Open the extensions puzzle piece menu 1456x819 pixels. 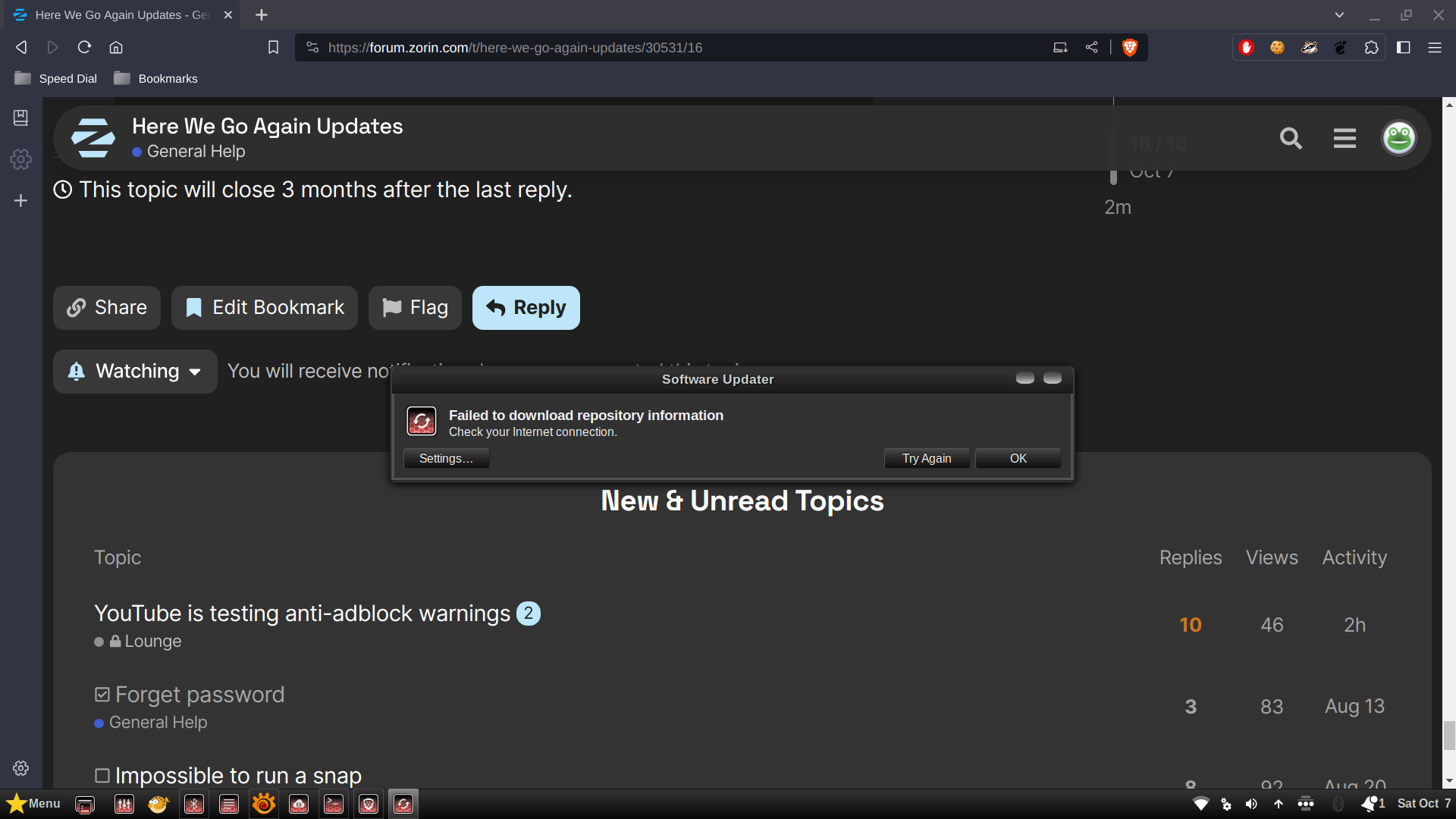[x=1371, y=47]
